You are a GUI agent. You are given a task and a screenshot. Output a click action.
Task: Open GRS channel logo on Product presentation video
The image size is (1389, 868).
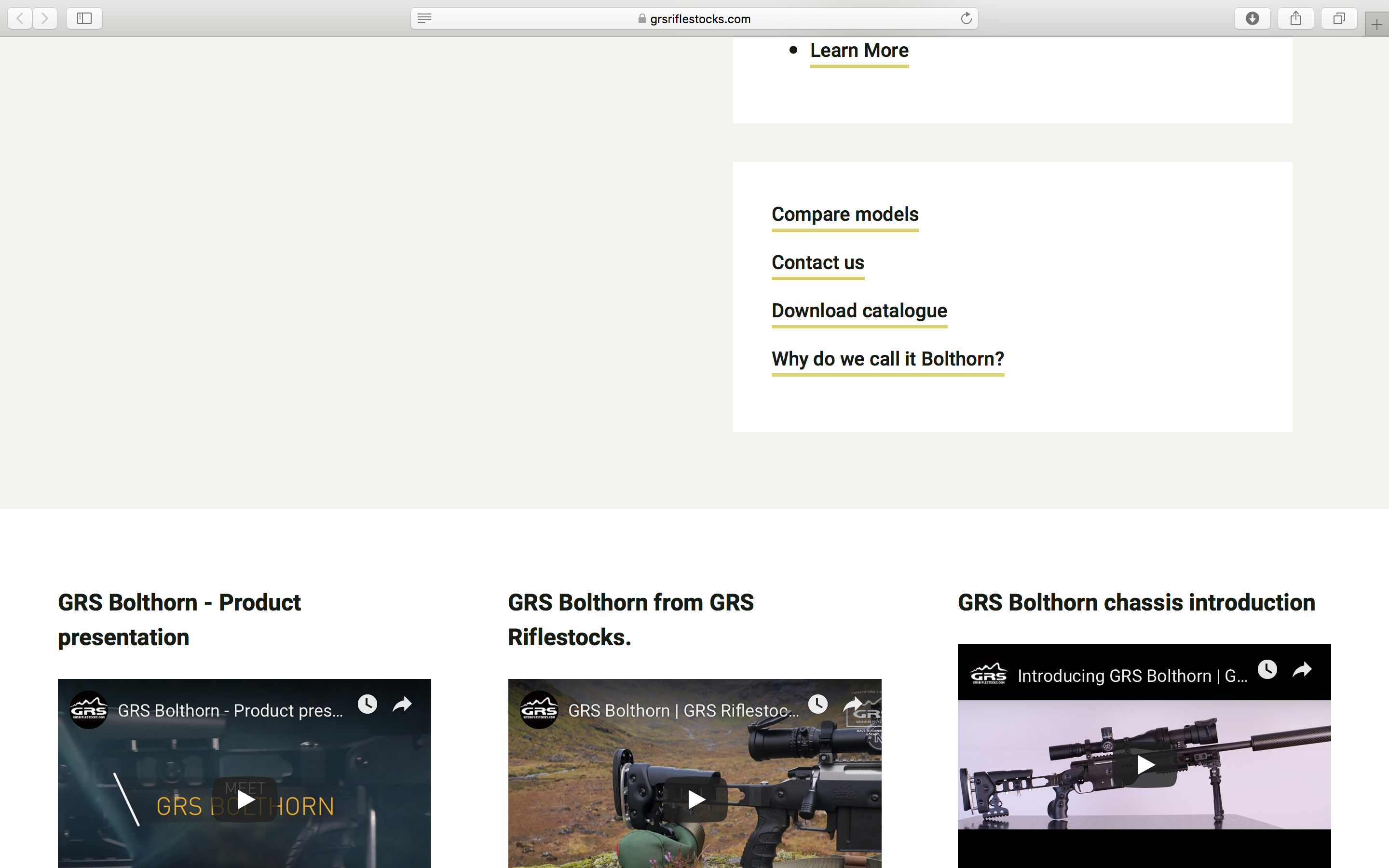coord(88,710)
